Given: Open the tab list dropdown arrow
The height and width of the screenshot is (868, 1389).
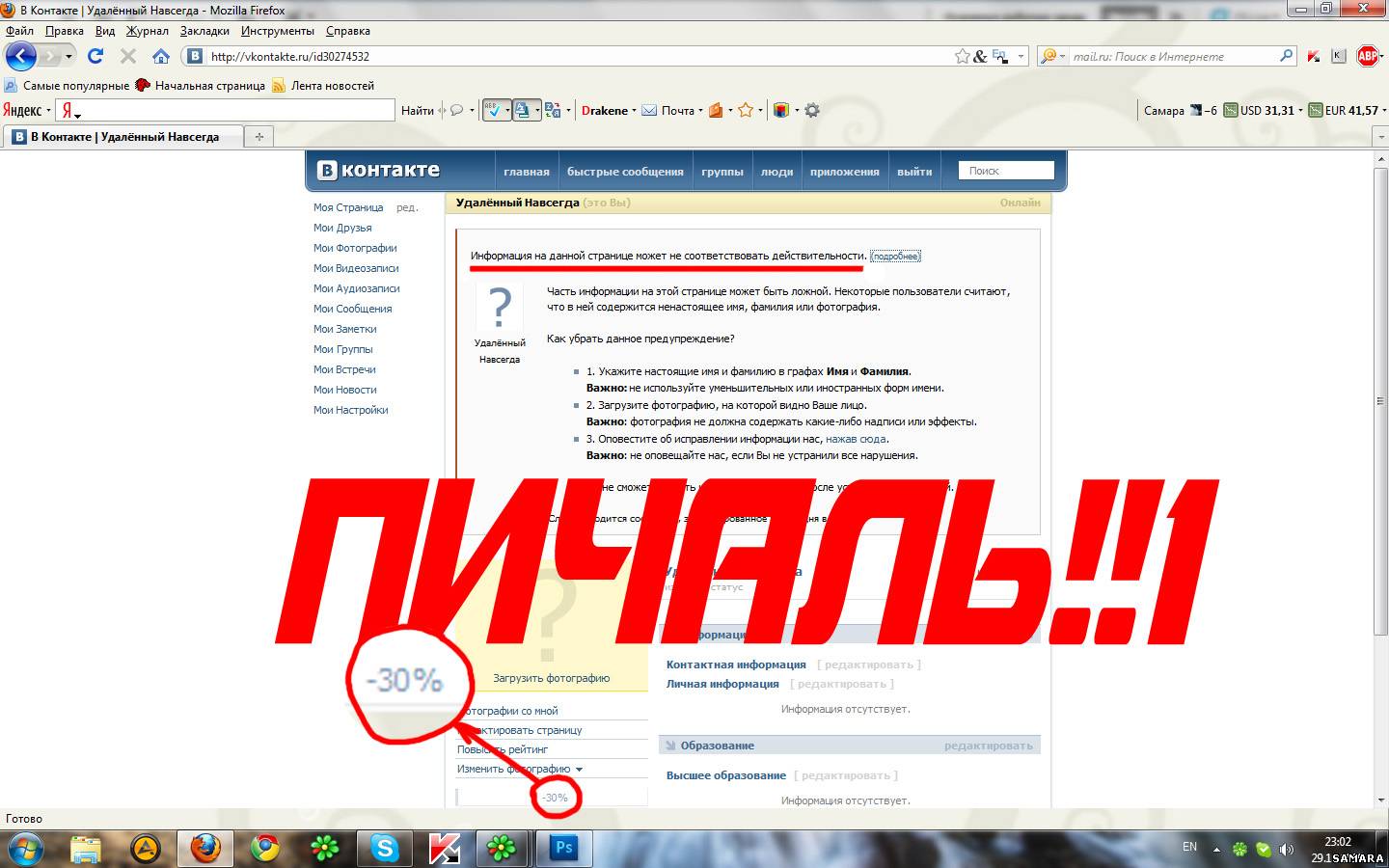Looking at the screenshot, I should (1380, 137).
